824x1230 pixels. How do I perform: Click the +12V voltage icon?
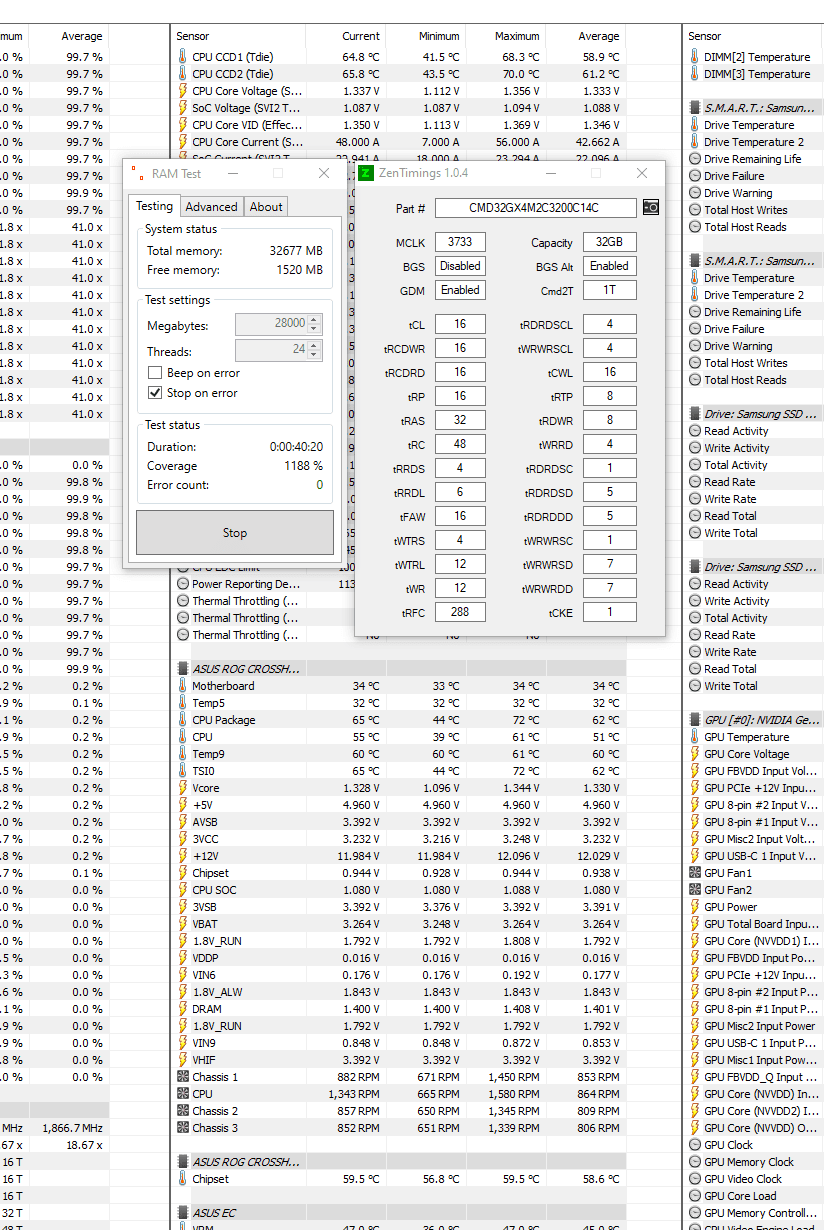(182, 856)
